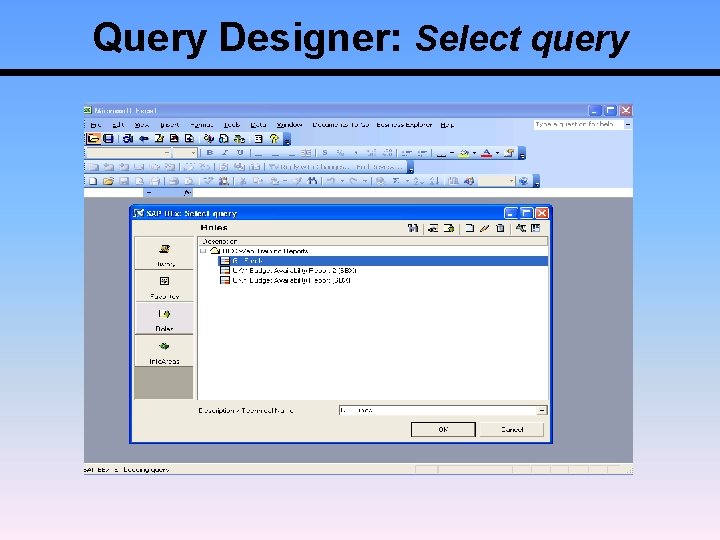Click the BEx Save floppy disk icon
Screen dimensions: 720x540
tap(108, 139)
